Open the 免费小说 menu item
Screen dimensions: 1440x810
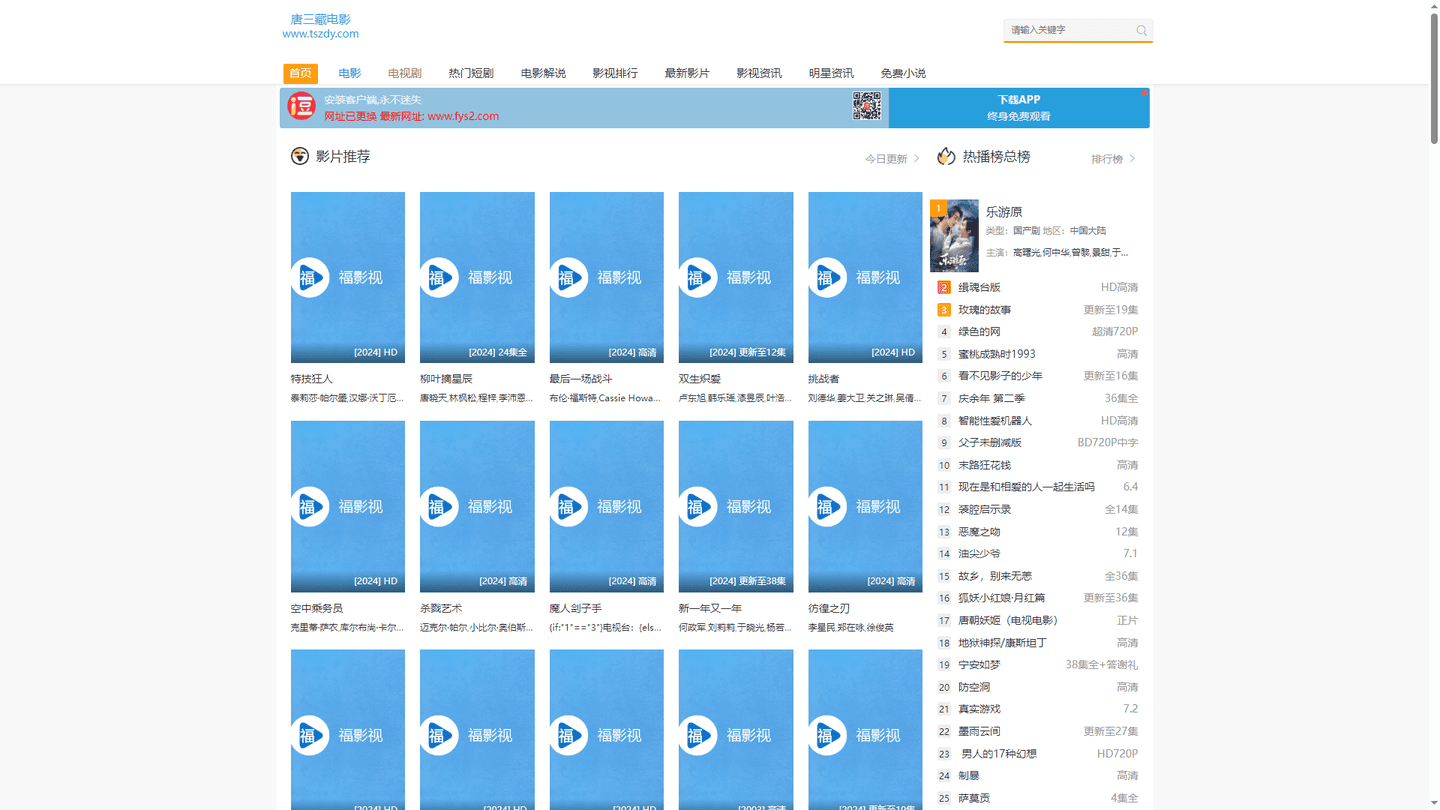click(903, 73)
